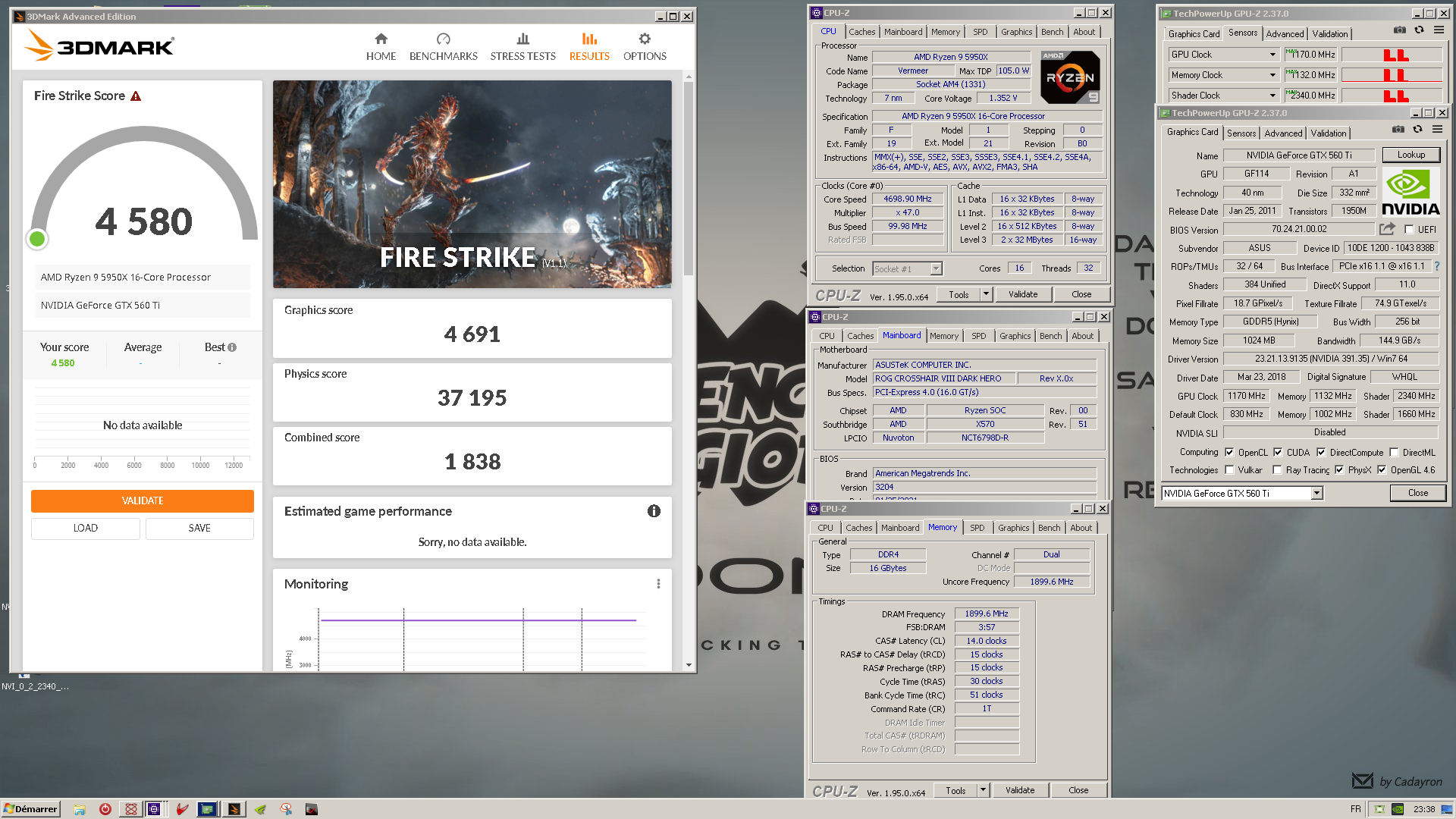Expand the Shader Clock sensor dropdown

pos(1272,96)
